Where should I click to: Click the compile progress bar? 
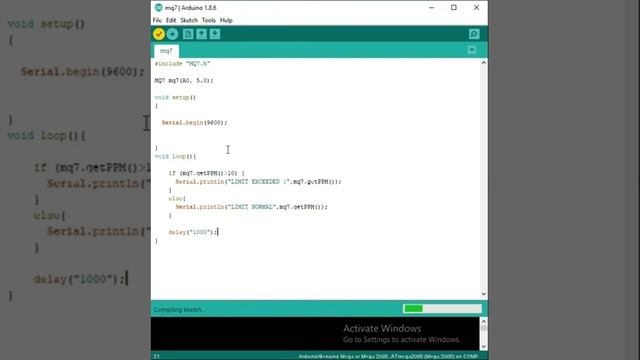coord(442,309)
